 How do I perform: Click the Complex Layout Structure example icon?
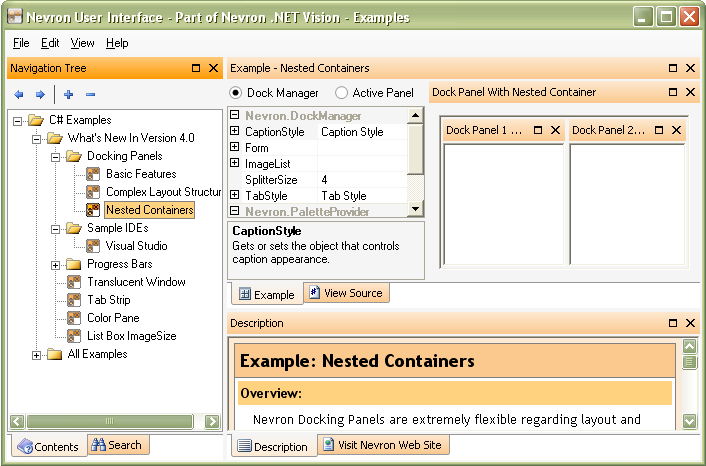[x=93, y=192]
